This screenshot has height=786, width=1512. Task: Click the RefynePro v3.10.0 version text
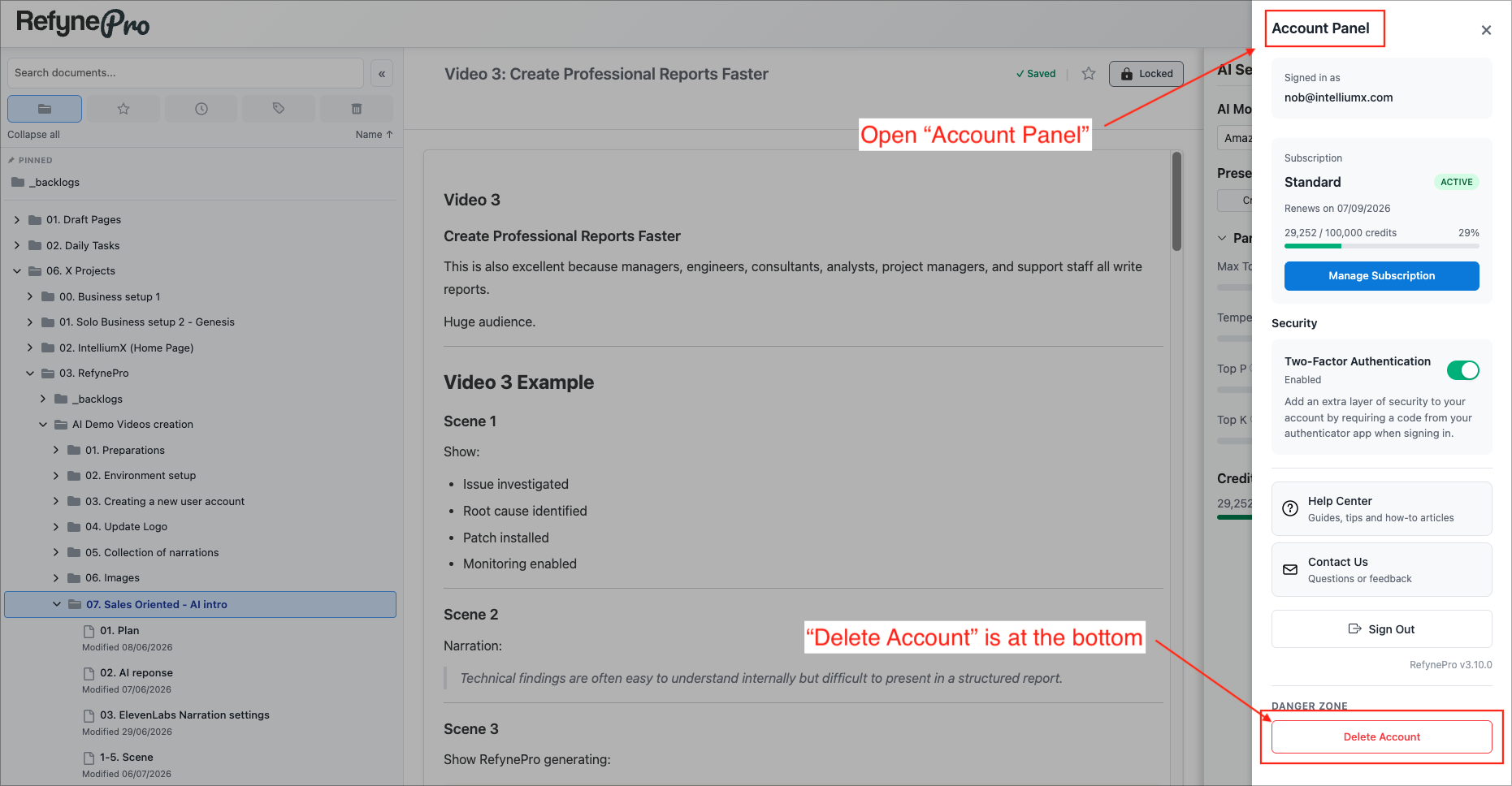(x=1450, y=665)
